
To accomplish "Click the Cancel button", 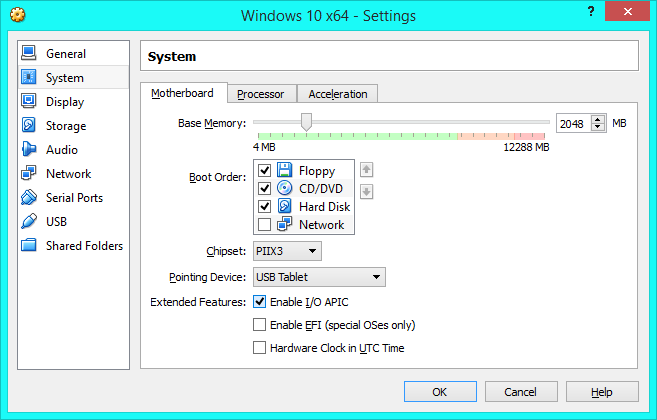I will coord(521,391).
